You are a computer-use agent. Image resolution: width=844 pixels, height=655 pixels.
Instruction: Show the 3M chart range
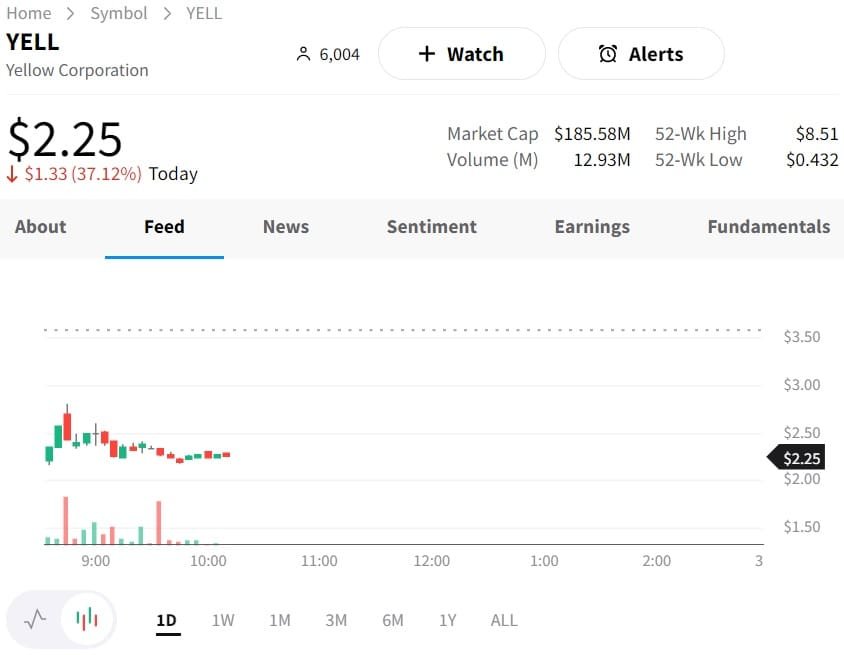(x=336, y=620)
